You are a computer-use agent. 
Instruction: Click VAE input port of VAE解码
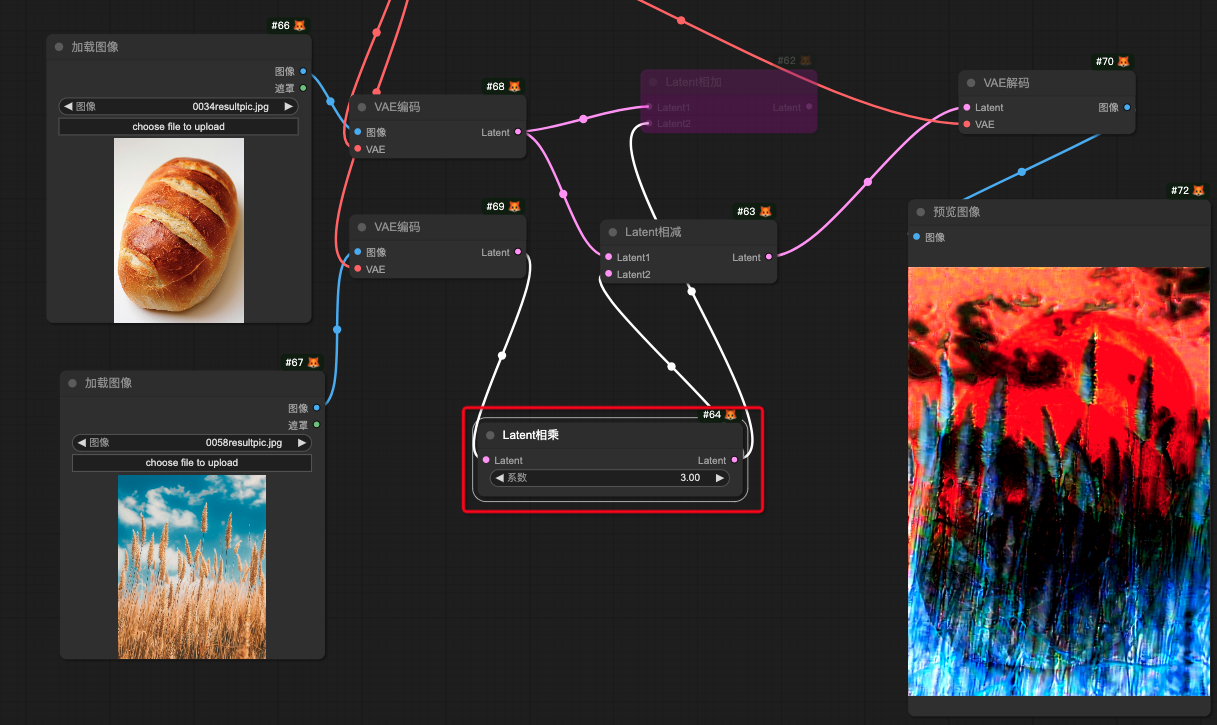[967, 124]
